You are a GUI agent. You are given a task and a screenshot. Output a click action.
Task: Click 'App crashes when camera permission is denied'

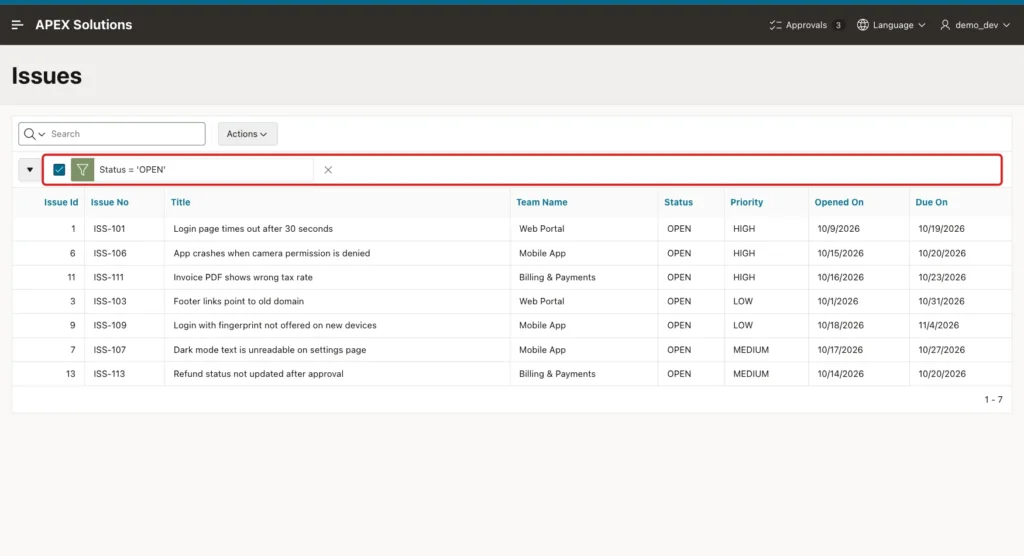[272, 253]
